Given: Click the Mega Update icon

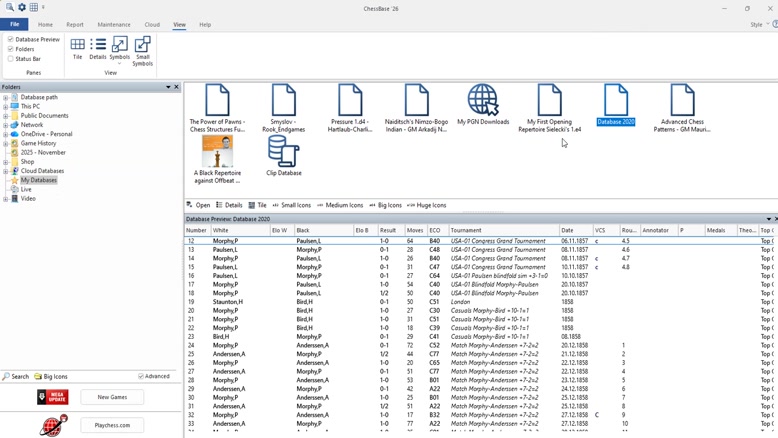Looking at the screenshot, I should click(x=53, y=397).
